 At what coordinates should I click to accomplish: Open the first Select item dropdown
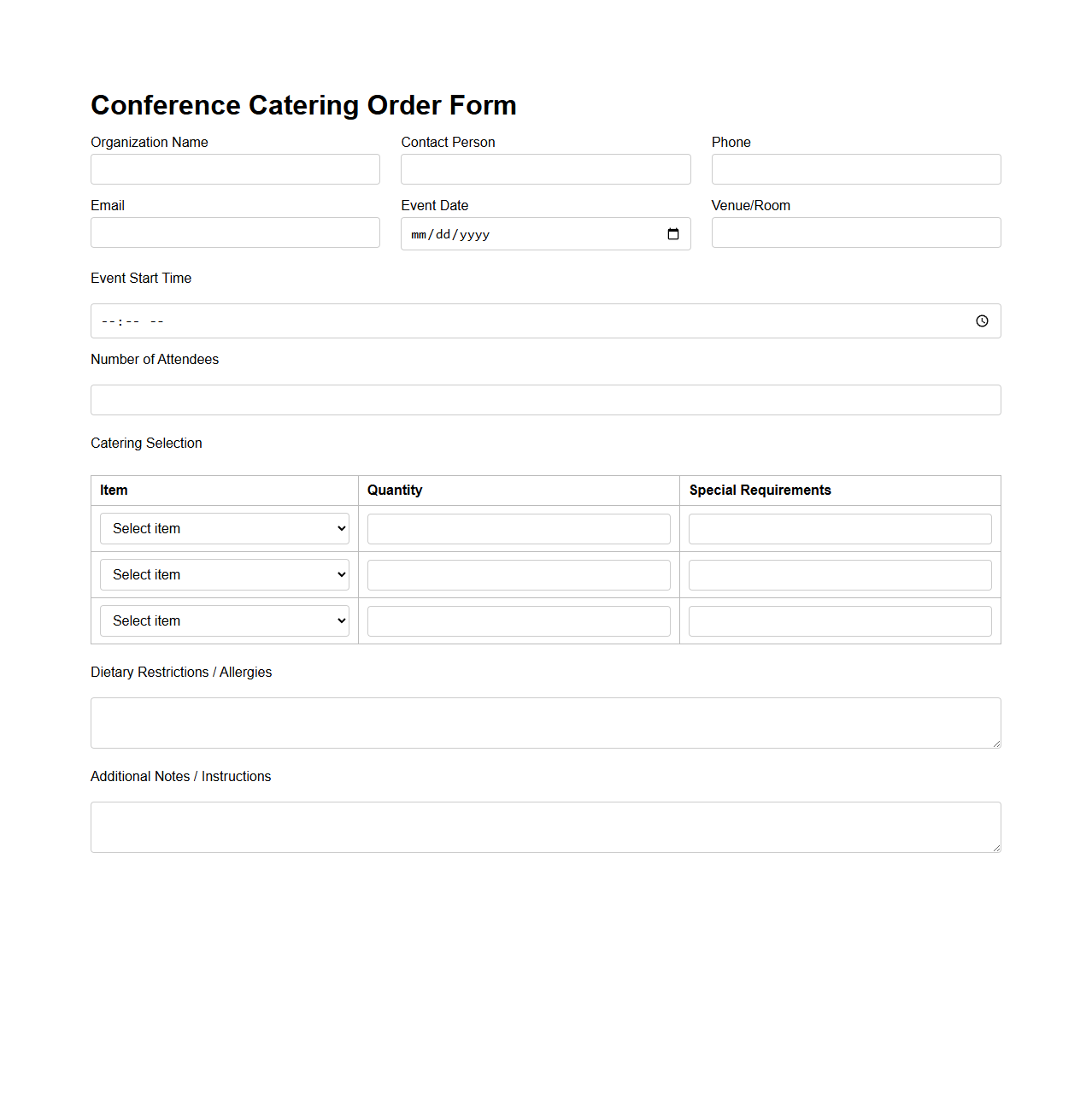coord(224,528)
